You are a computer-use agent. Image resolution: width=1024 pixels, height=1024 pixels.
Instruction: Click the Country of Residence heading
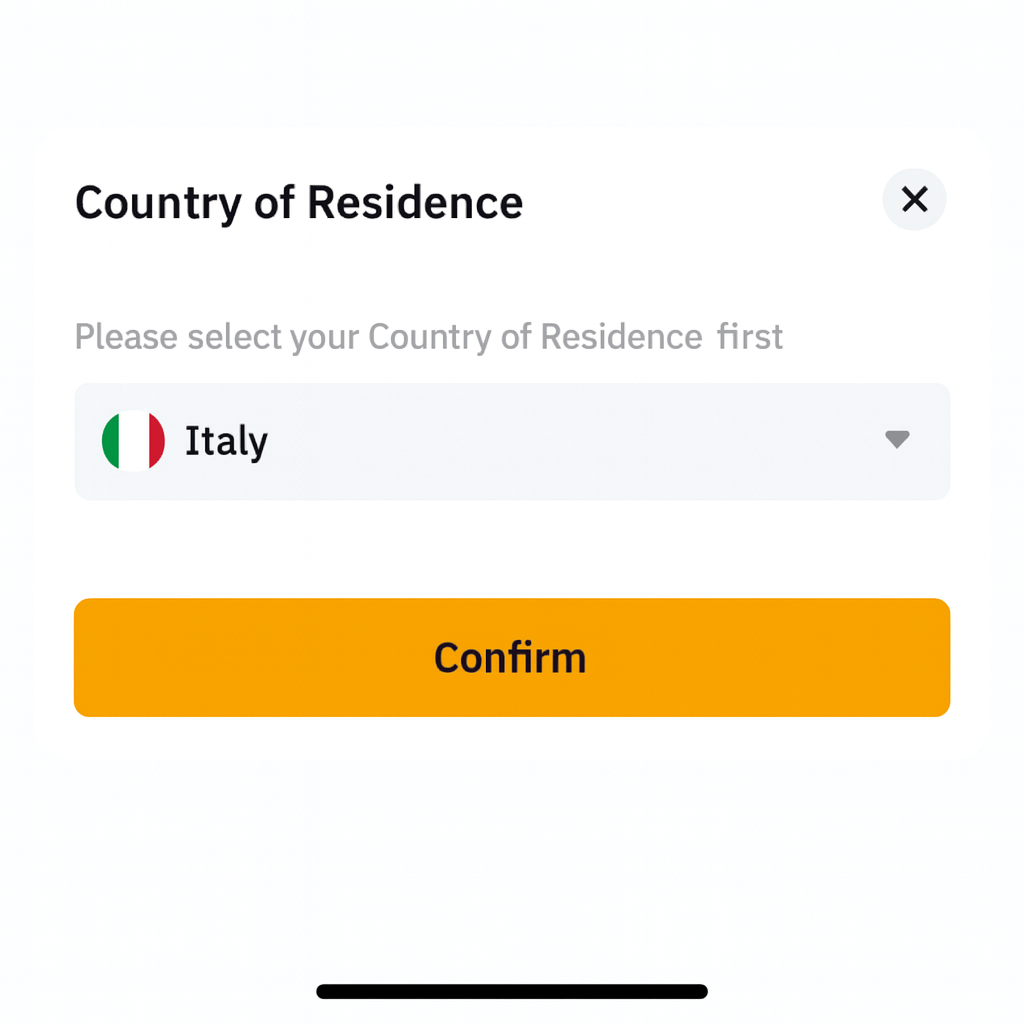(x=298, y=202)
